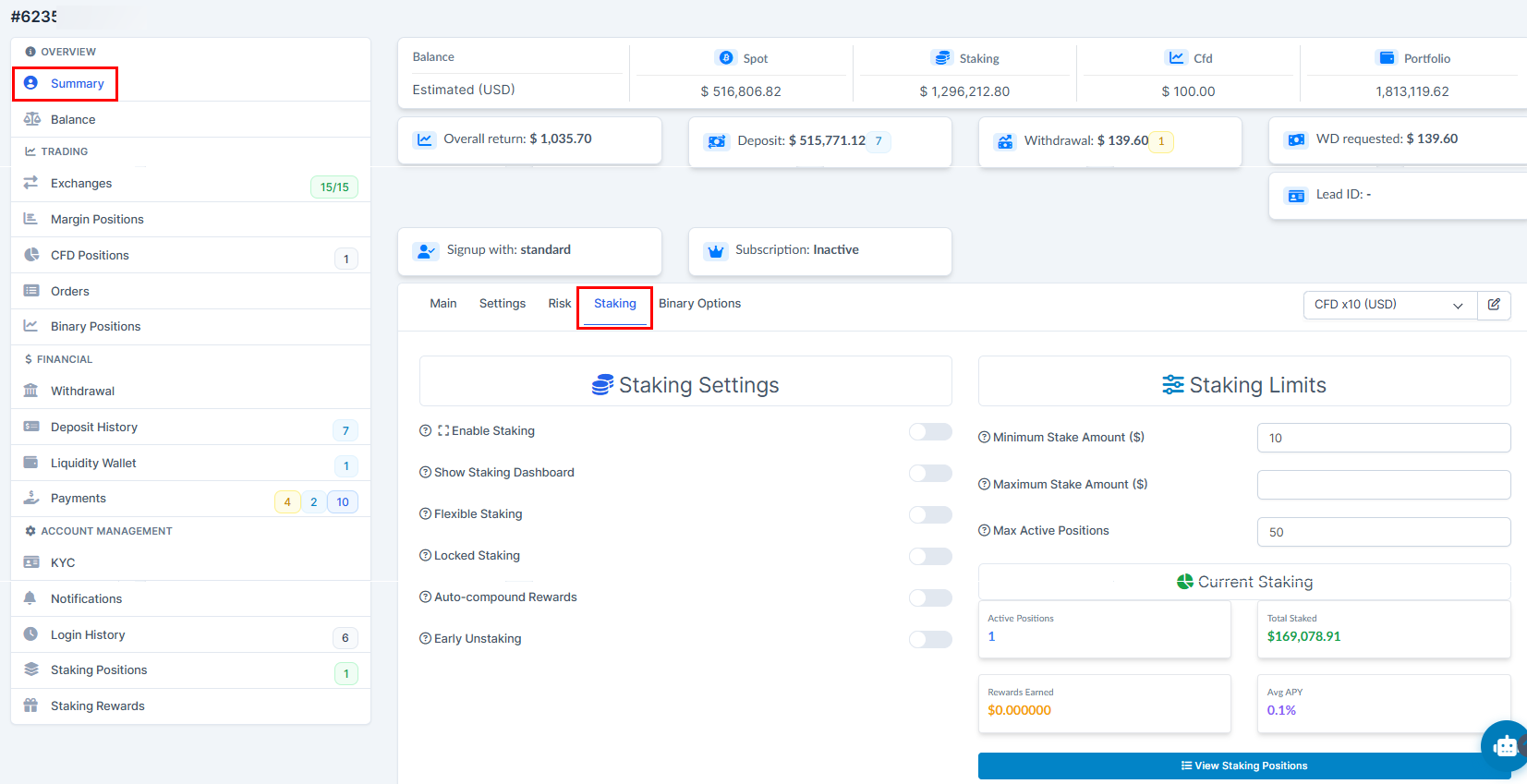Open the Risk tab

[559, 304]
